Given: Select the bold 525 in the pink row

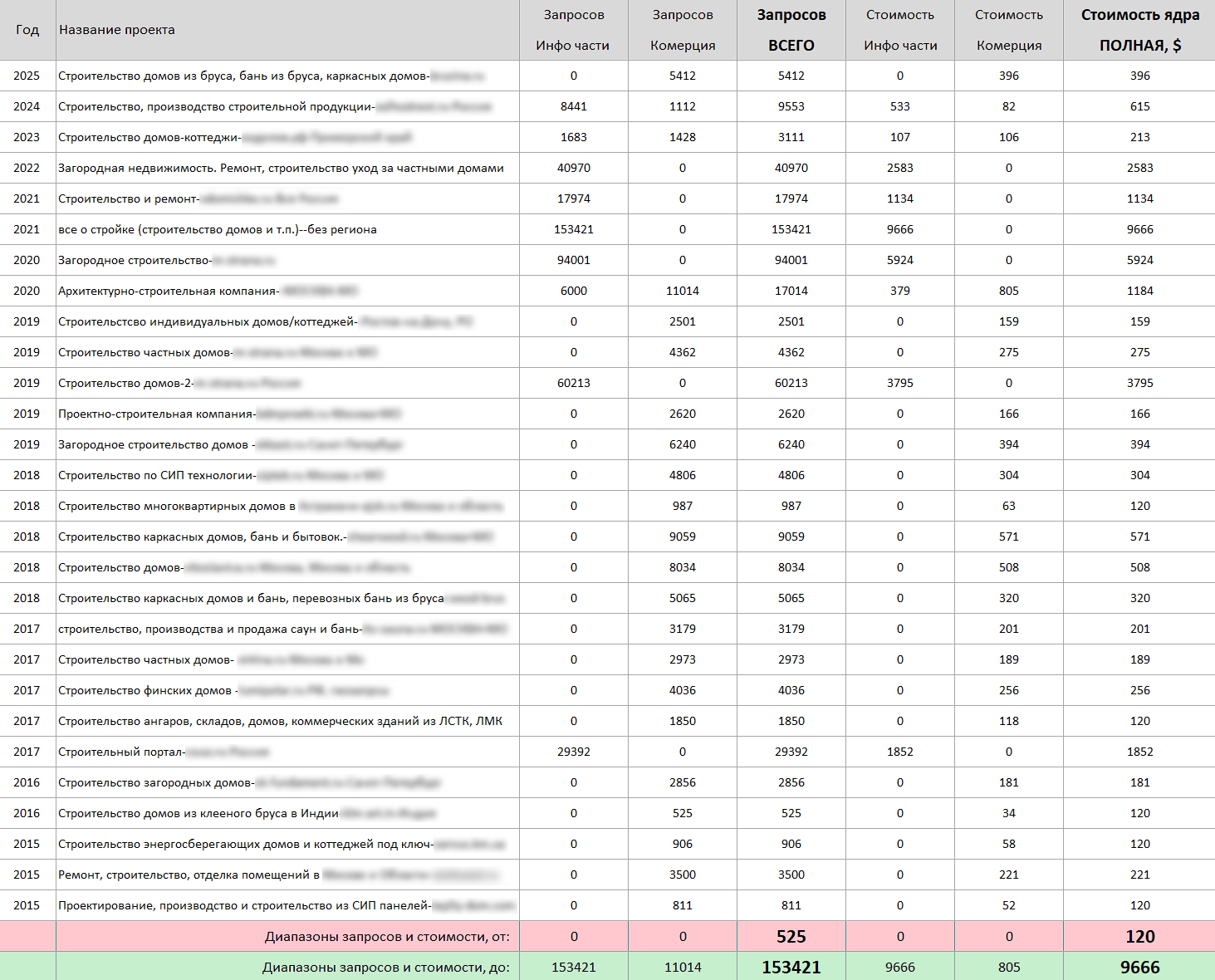Looking at the screenshot, I should [791, 937].
